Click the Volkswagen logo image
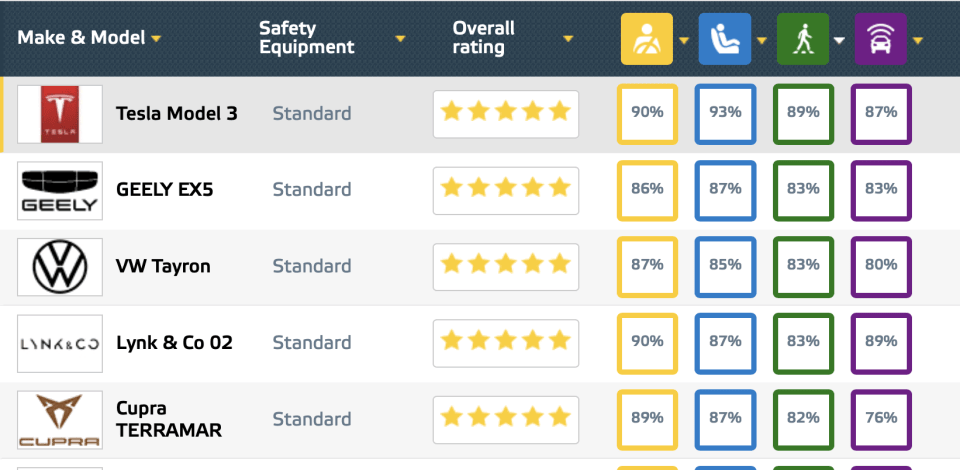The height and width of the screenshot is (470, 960). point(60,267)
